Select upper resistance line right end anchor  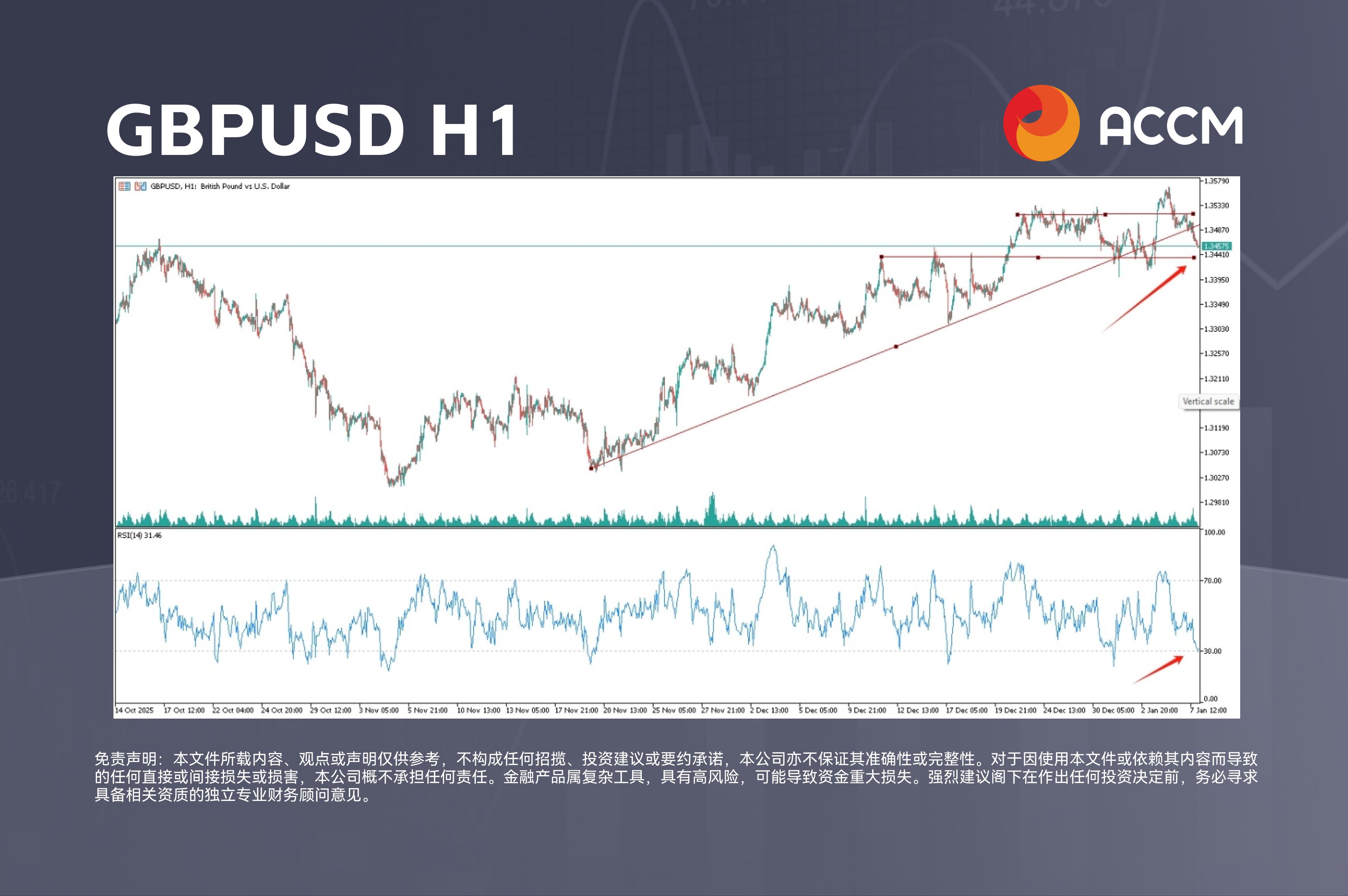(1193, 214)
